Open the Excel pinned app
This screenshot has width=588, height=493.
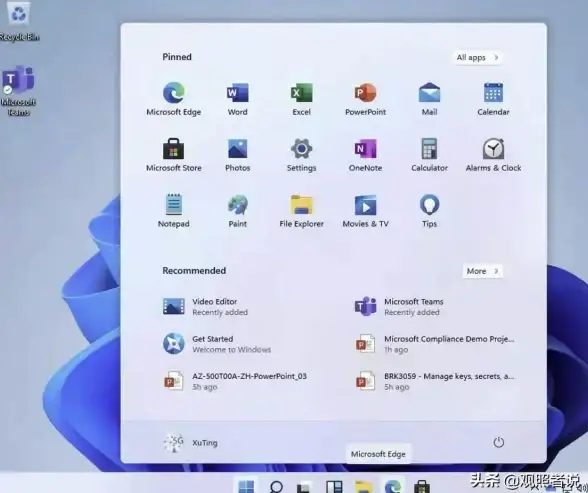[x=302, y=99]
